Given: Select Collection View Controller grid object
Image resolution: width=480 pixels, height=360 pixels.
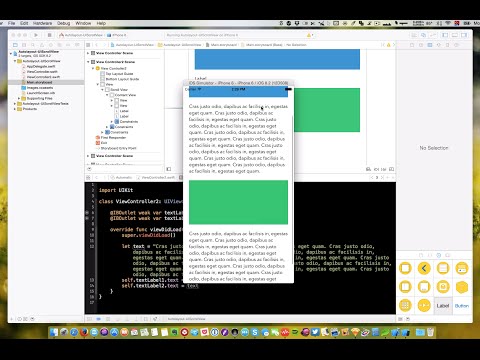Looking at the screenshot, I should 405,305.
